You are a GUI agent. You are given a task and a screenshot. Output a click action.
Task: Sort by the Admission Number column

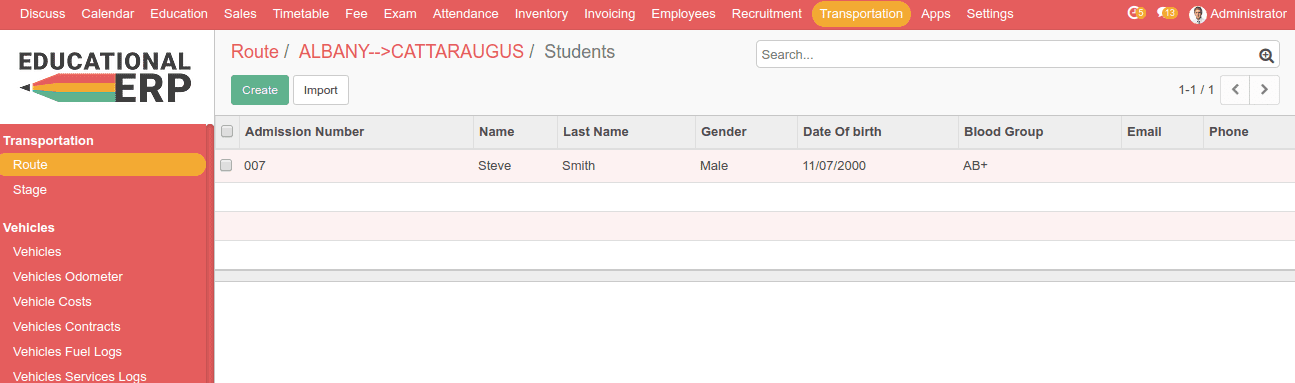(x=304, y=131)
